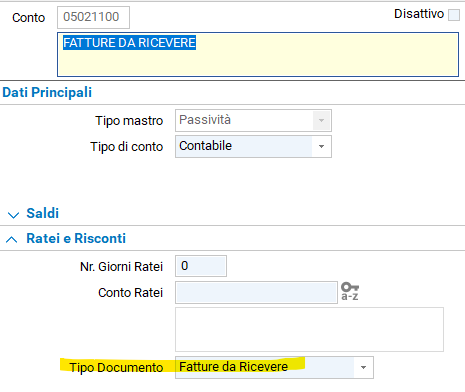The width and height of the screenshot is (465, 392).
Task: Click the Passività value in Tipo mastro
Action: (205, 120)
